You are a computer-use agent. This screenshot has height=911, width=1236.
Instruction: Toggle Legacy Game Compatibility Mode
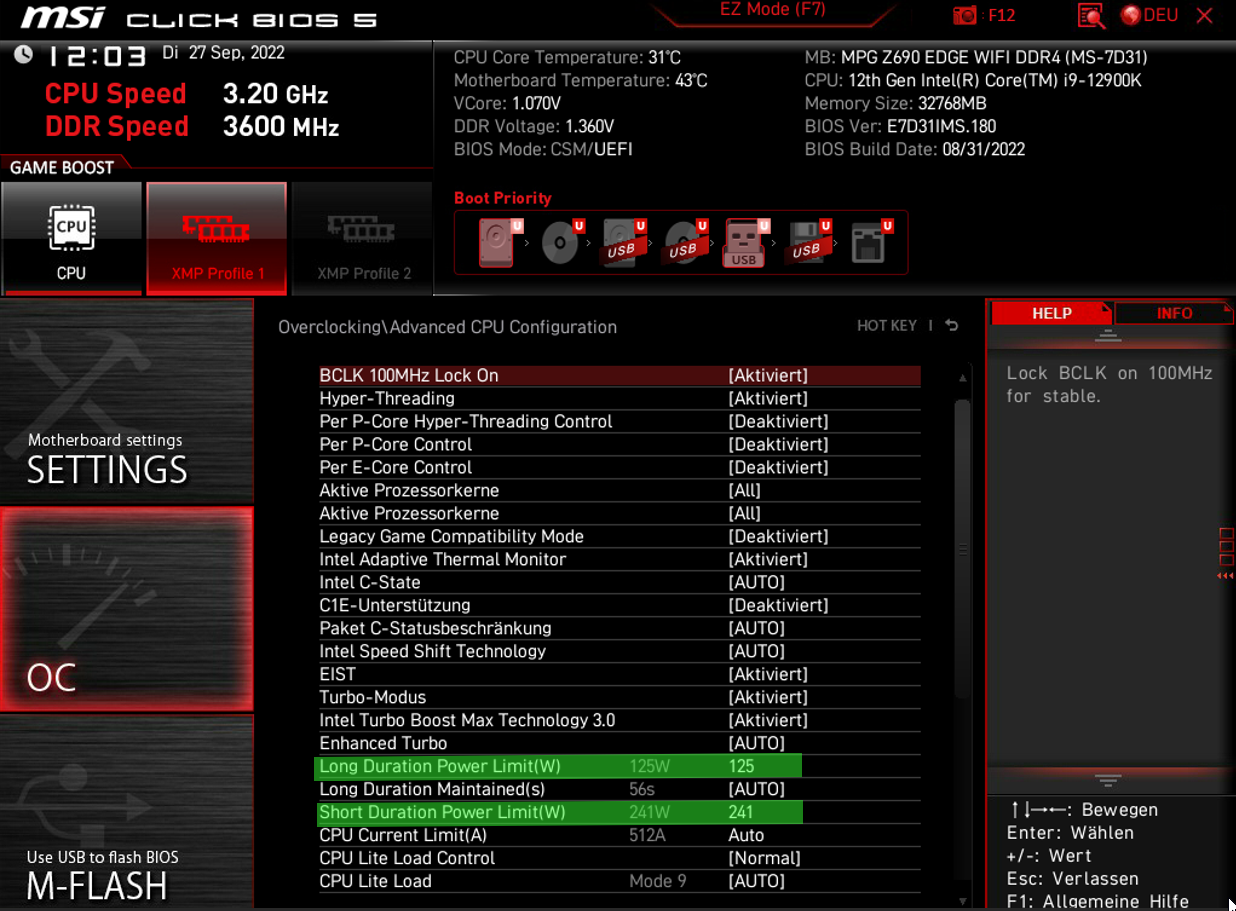click(x=619, y=537)
